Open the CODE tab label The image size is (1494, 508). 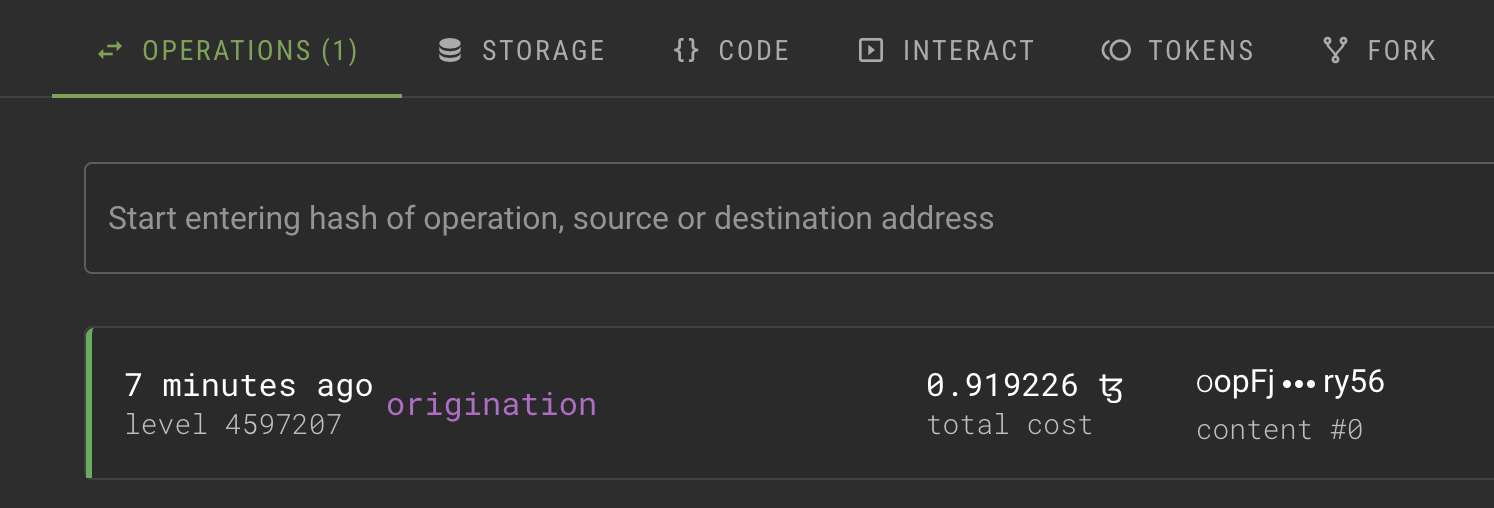pyautogui.click(x=754, y=50)
